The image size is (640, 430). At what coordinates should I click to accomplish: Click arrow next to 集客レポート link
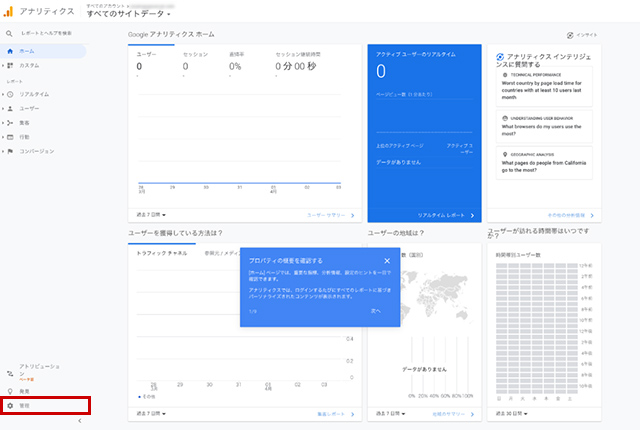pos(353,414)
